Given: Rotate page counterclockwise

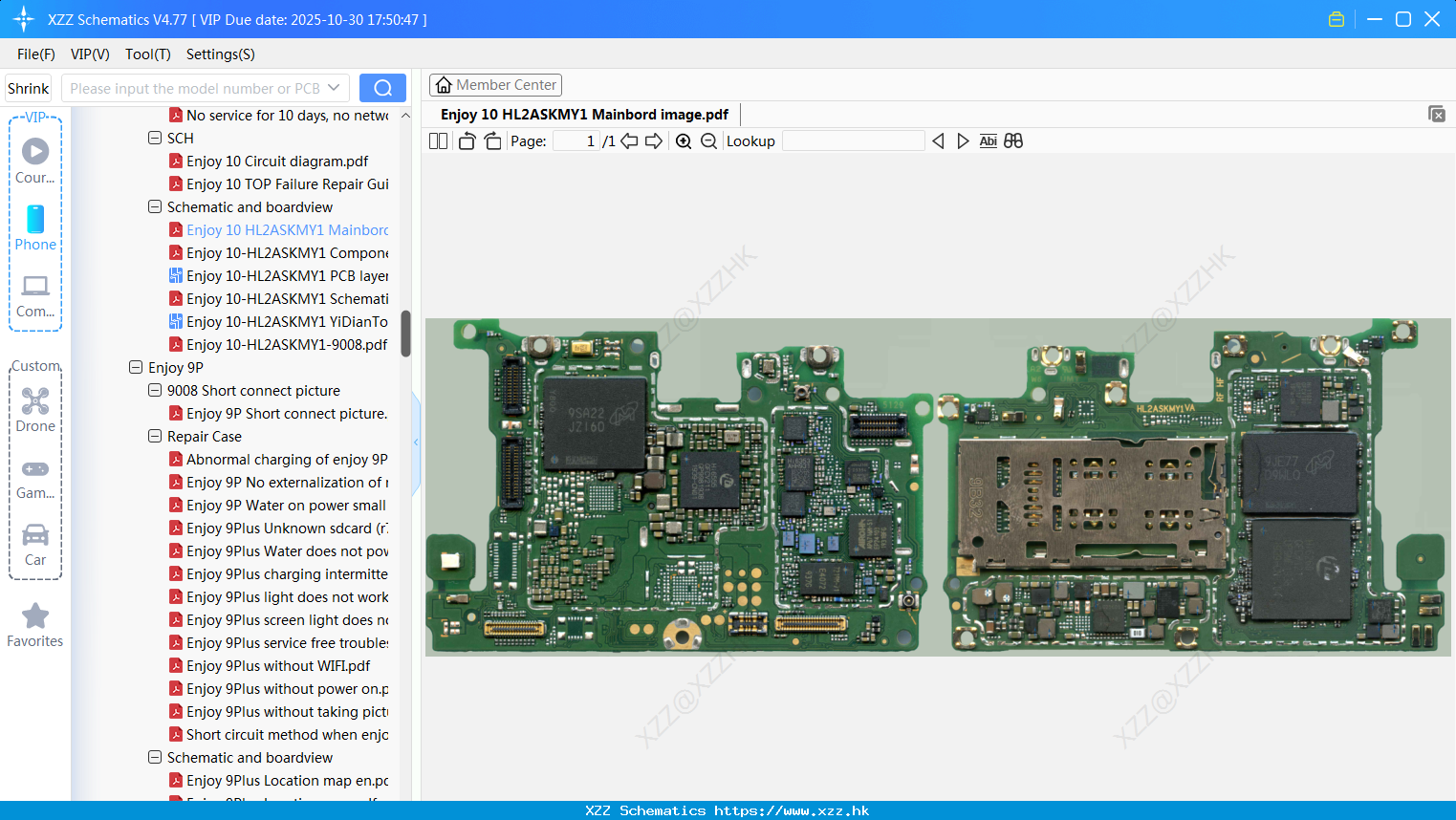Looking at the screenshot, I should point(467,141).
